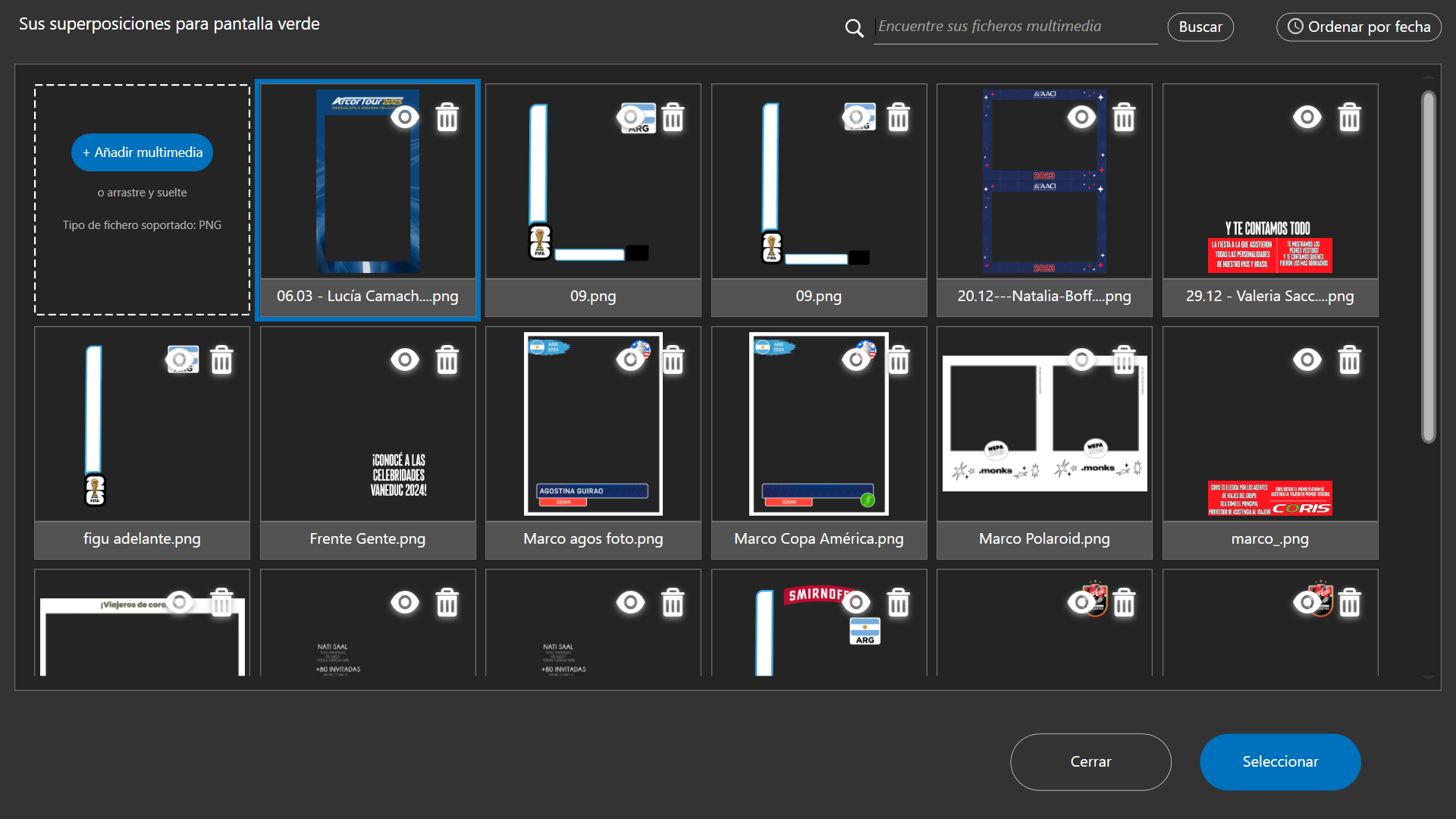
Task: Select the Marco Polaroid.png thumbnail
Action: [x=1044, y=424]
